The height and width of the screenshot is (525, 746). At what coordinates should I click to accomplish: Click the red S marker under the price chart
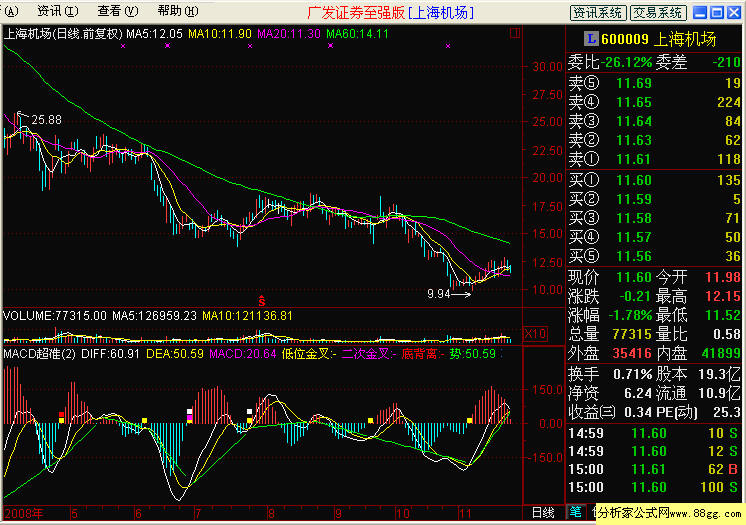click(x=262, y=301)
